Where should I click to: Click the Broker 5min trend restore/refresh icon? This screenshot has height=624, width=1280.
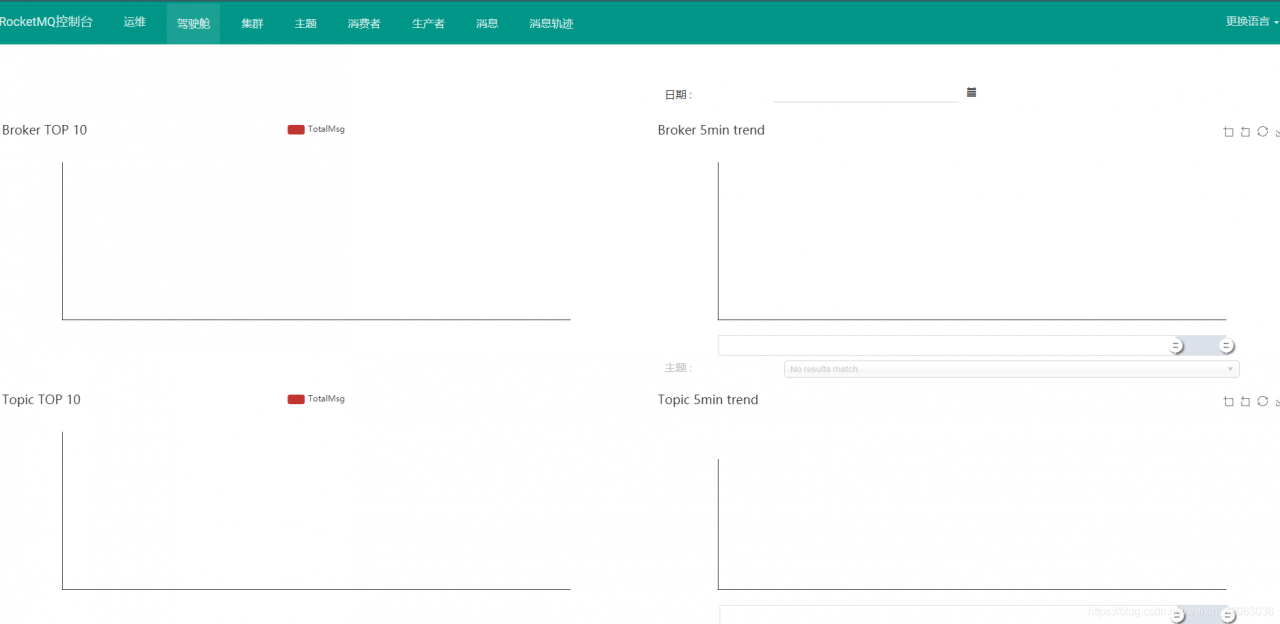click(x=1262, y=132)
